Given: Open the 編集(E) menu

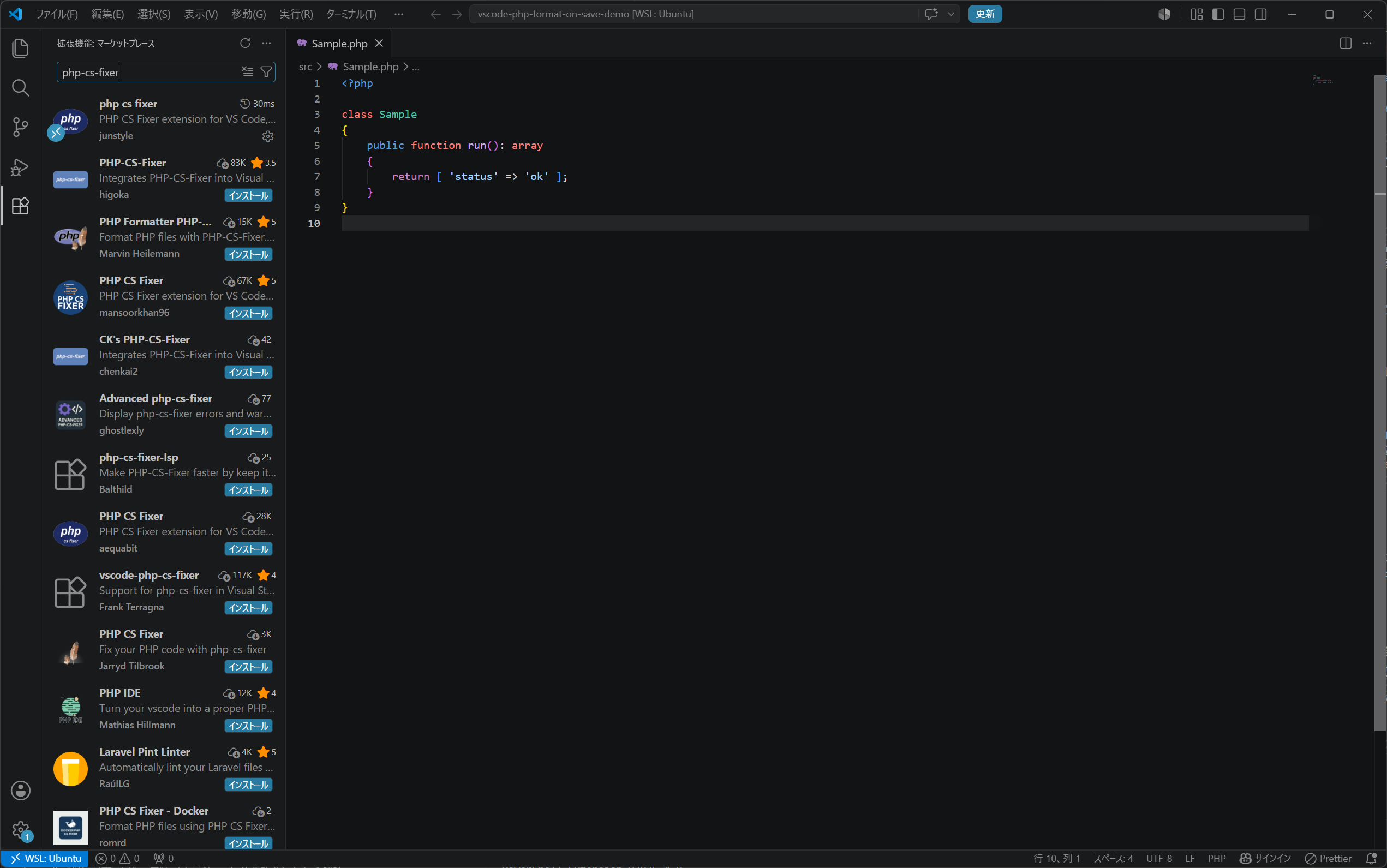Looking at the screenshot, I should click(x=107, y=14).
